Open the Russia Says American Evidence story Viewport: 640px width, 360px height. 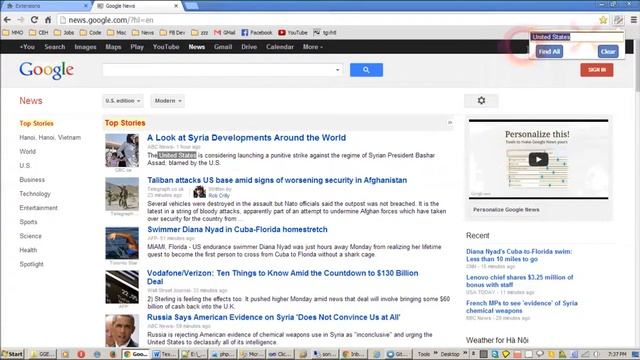[273, 317]
